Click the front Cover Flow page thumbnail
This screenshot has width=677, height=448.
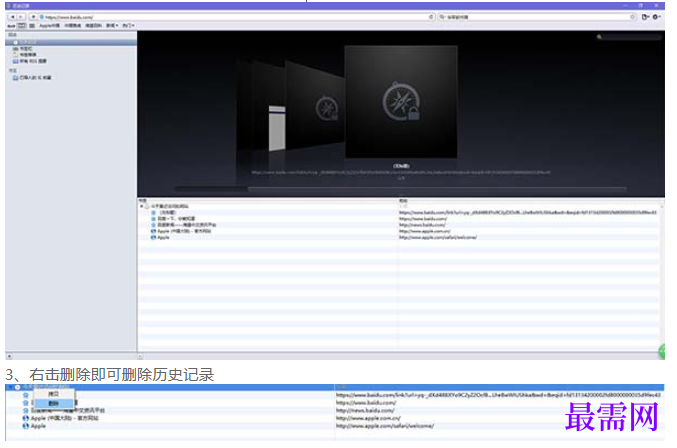(401, 102)
